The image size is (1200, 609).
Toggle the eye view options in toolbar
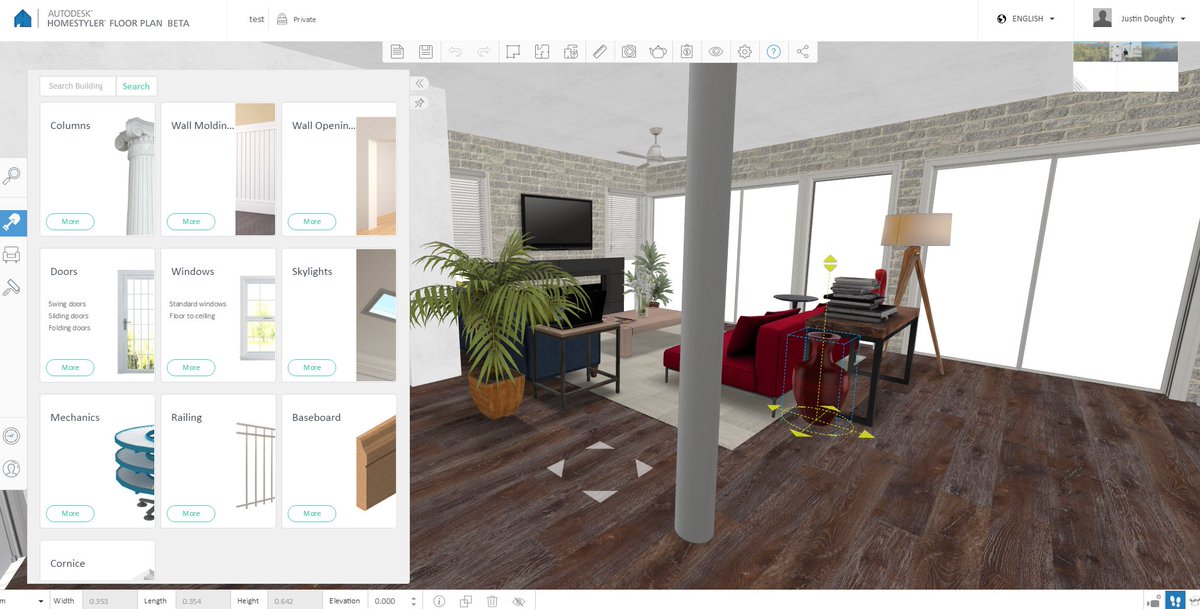click(x=716, y=51)
